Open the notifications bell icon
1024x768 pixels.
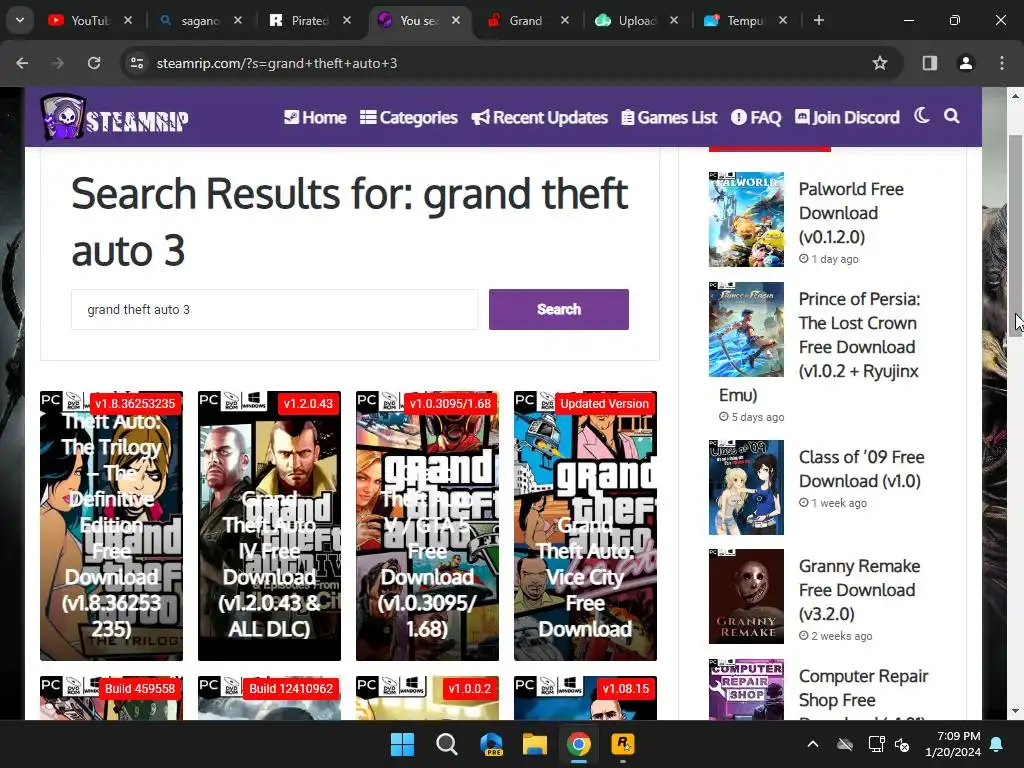click(997, 744)
